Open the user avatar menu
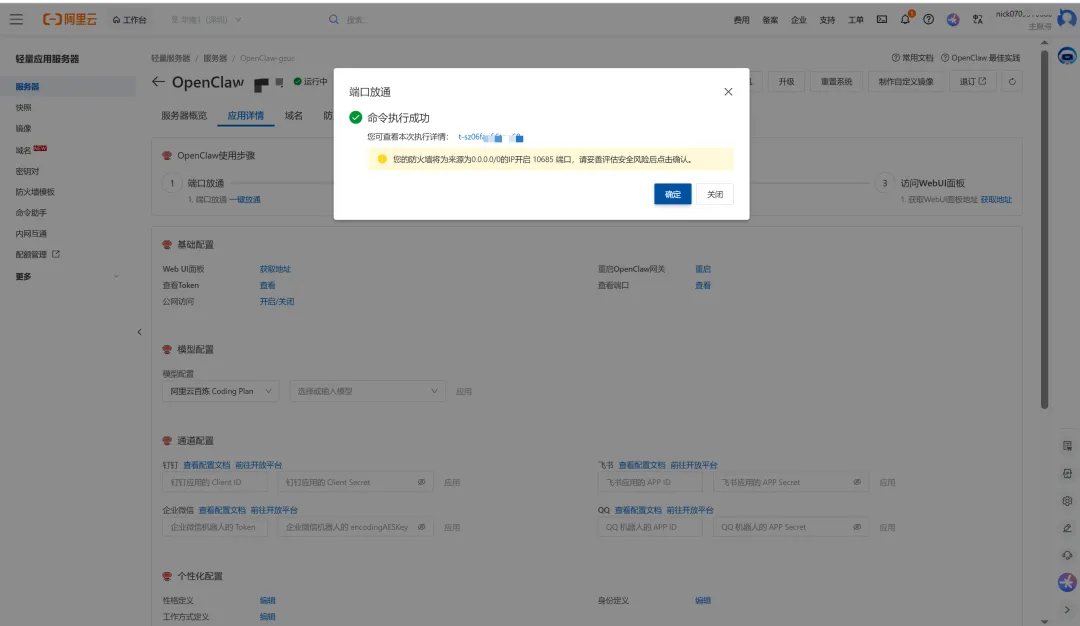Image resolution: width=1080 pixels, height=626 pixels. coord(1067,19)
